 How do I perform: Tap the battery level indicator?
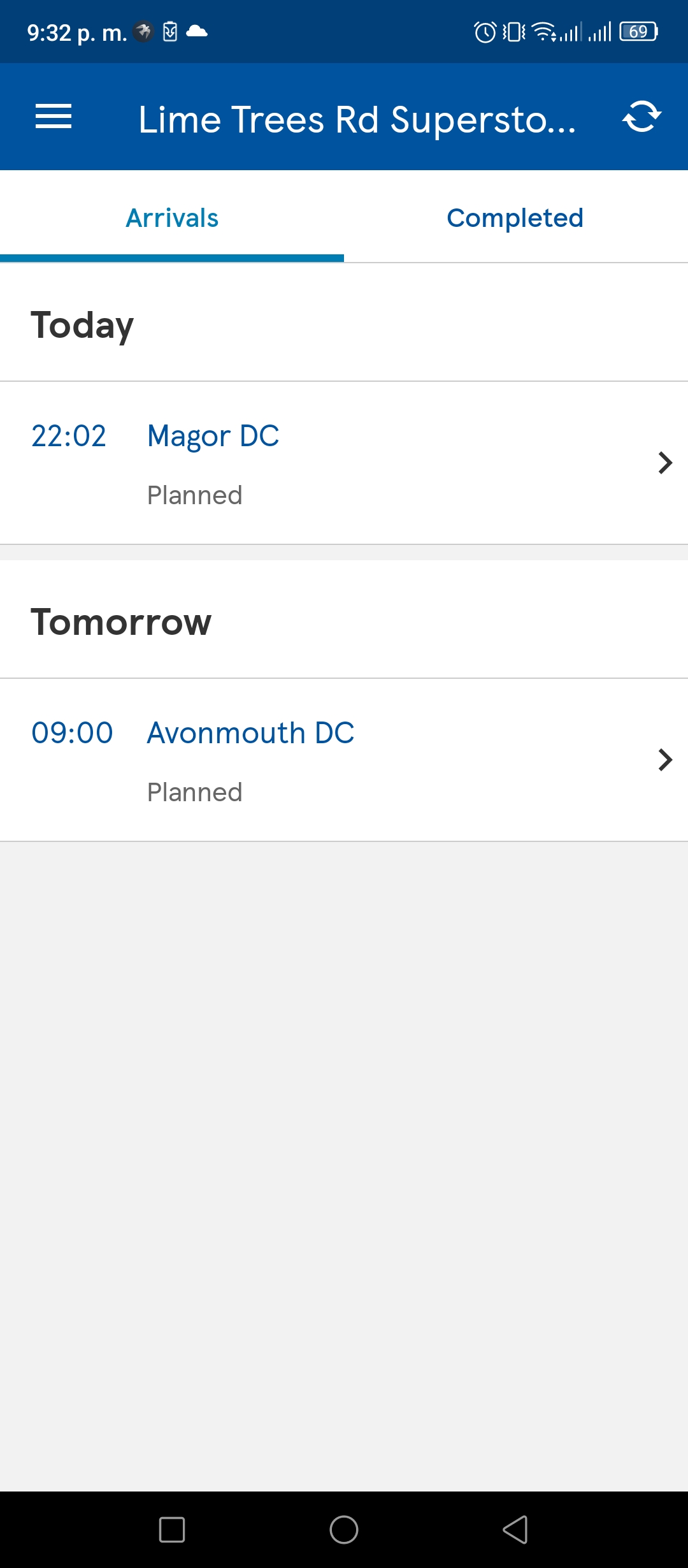click(639, 32)
